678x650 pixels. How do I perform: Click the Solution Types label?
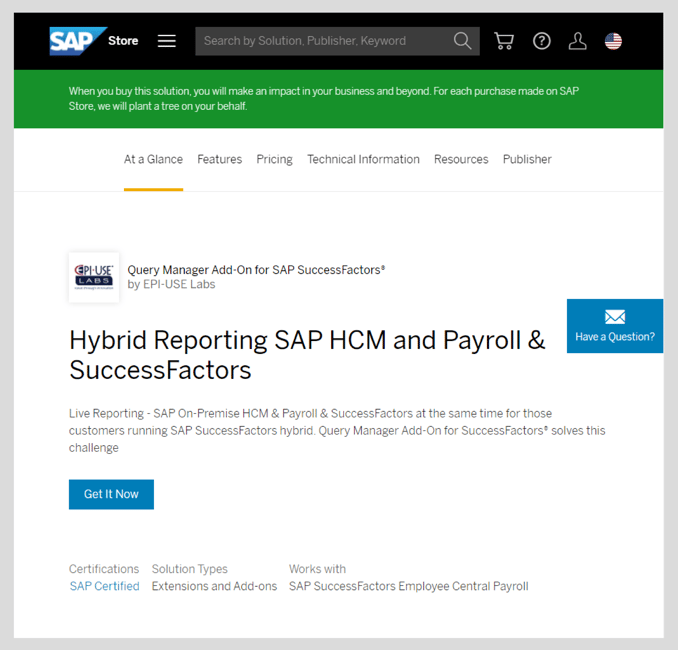point(189,569)
